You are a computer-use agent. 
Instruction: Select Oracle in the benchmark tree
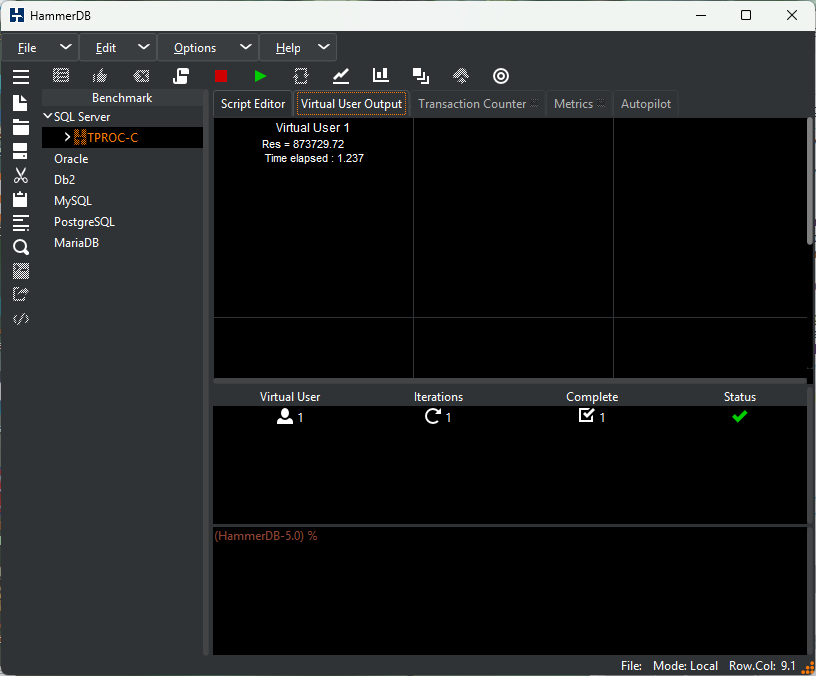pyautogui.click(x=71, y=159)
